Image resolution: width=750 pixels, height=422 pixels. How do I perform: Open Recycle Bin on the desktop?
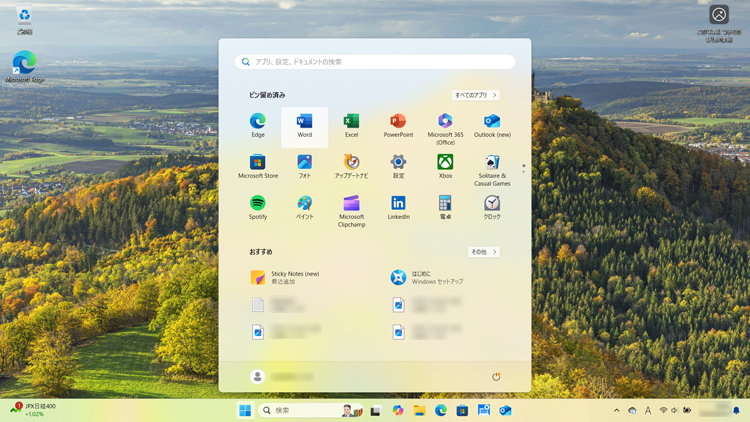point(24,18)
